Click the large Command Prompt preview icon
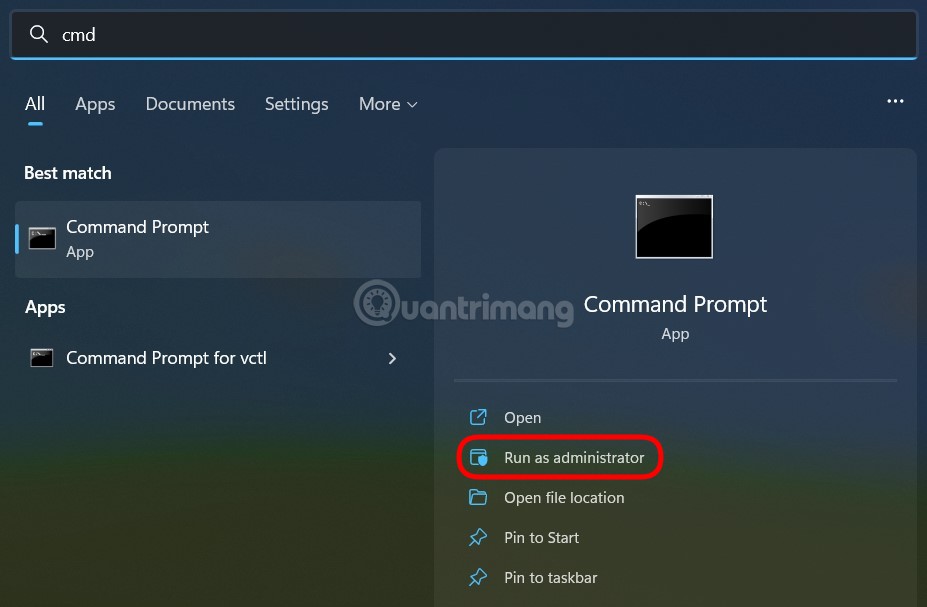 (x=673, y=226)
